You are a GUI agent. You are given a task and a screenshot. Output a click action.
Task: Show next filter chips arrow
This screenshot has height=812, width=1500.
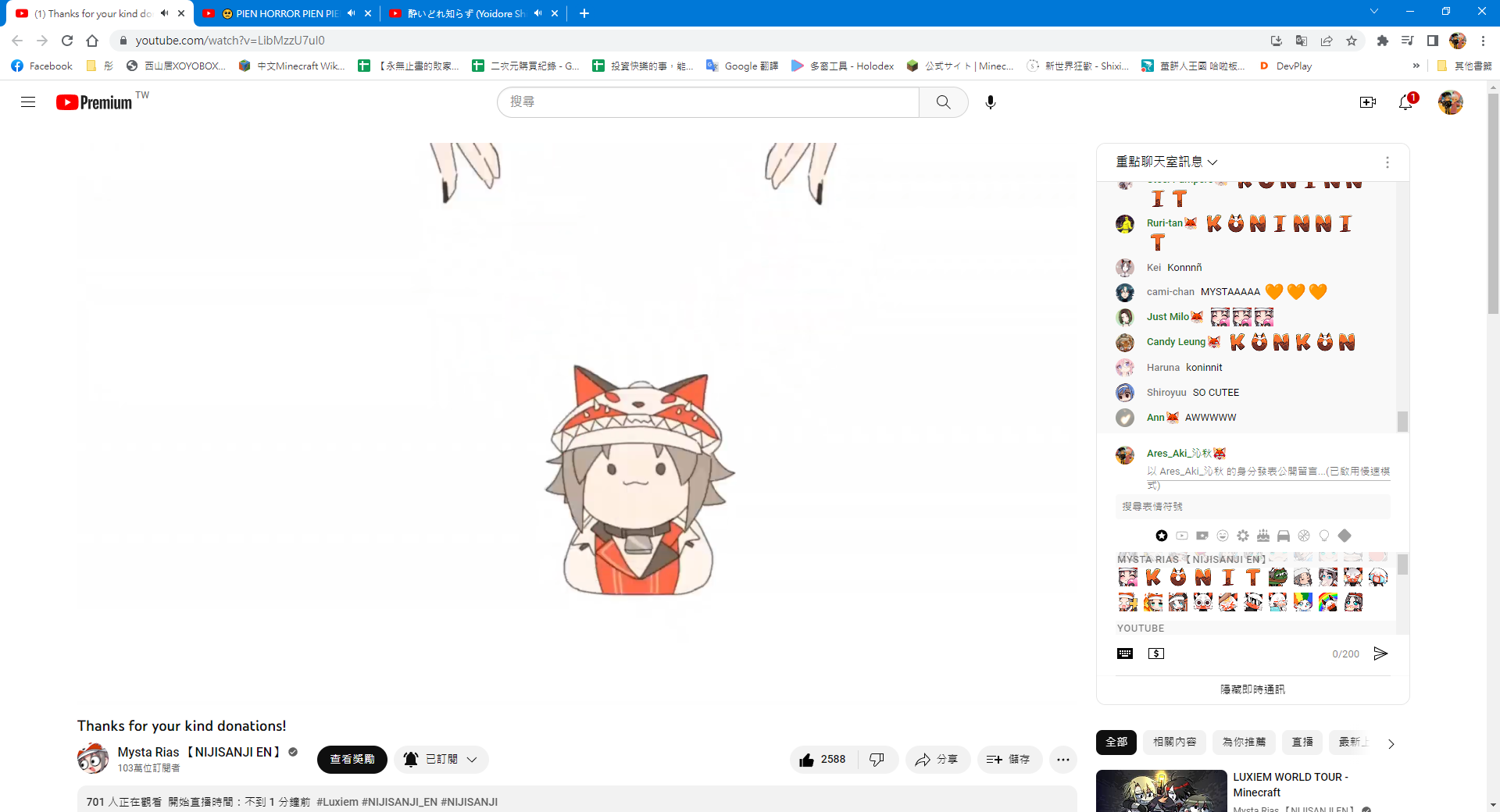coord(1391,743)
